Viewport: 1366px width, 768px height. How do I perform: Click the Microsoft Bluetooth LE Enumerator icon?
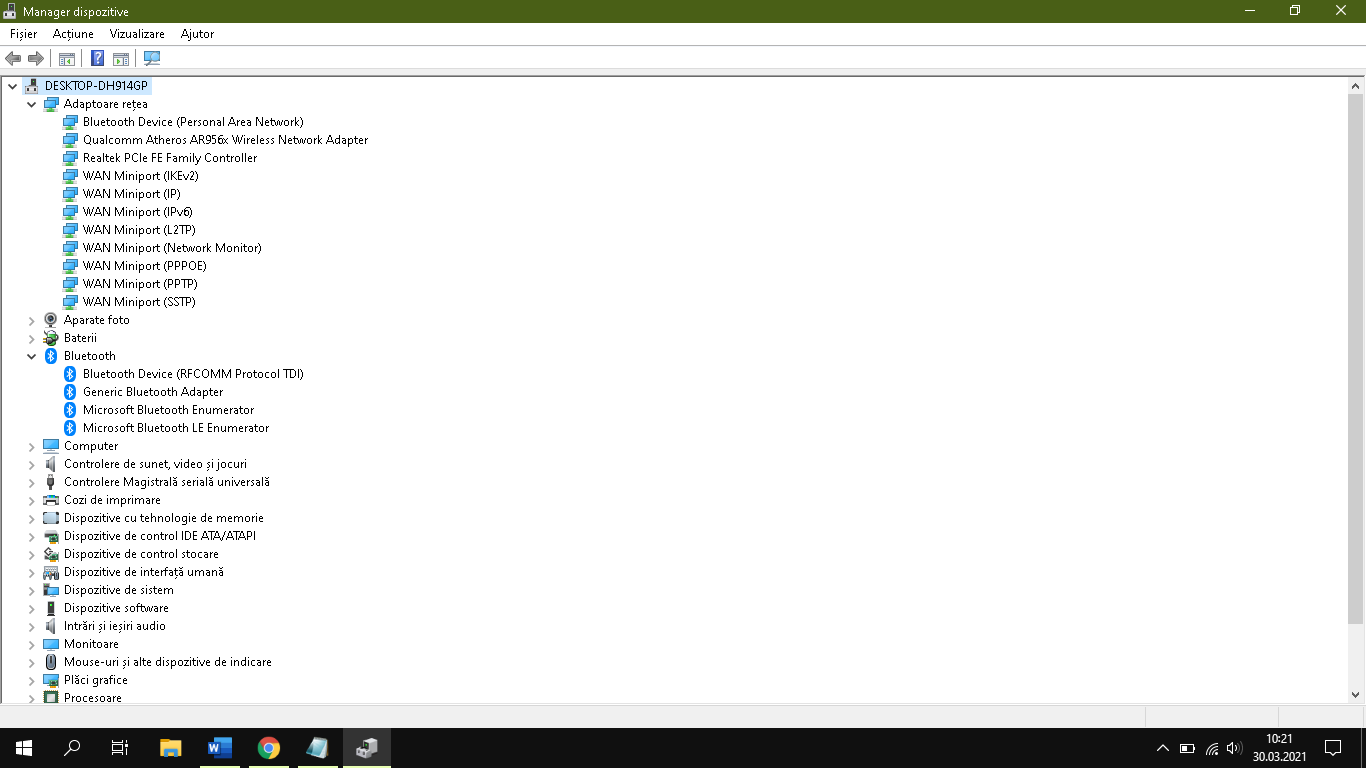[x=70, y=428]
